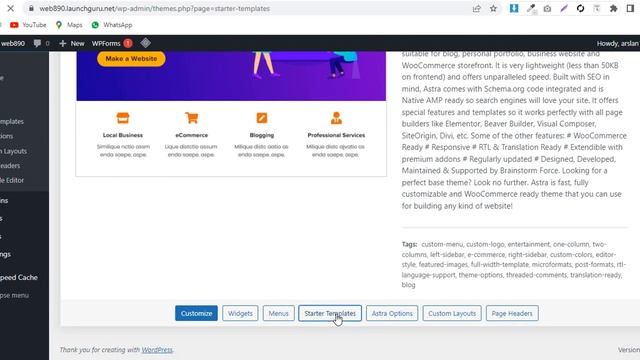Click the Blogging pencil icon
The image size is (640, 360).
262,118
